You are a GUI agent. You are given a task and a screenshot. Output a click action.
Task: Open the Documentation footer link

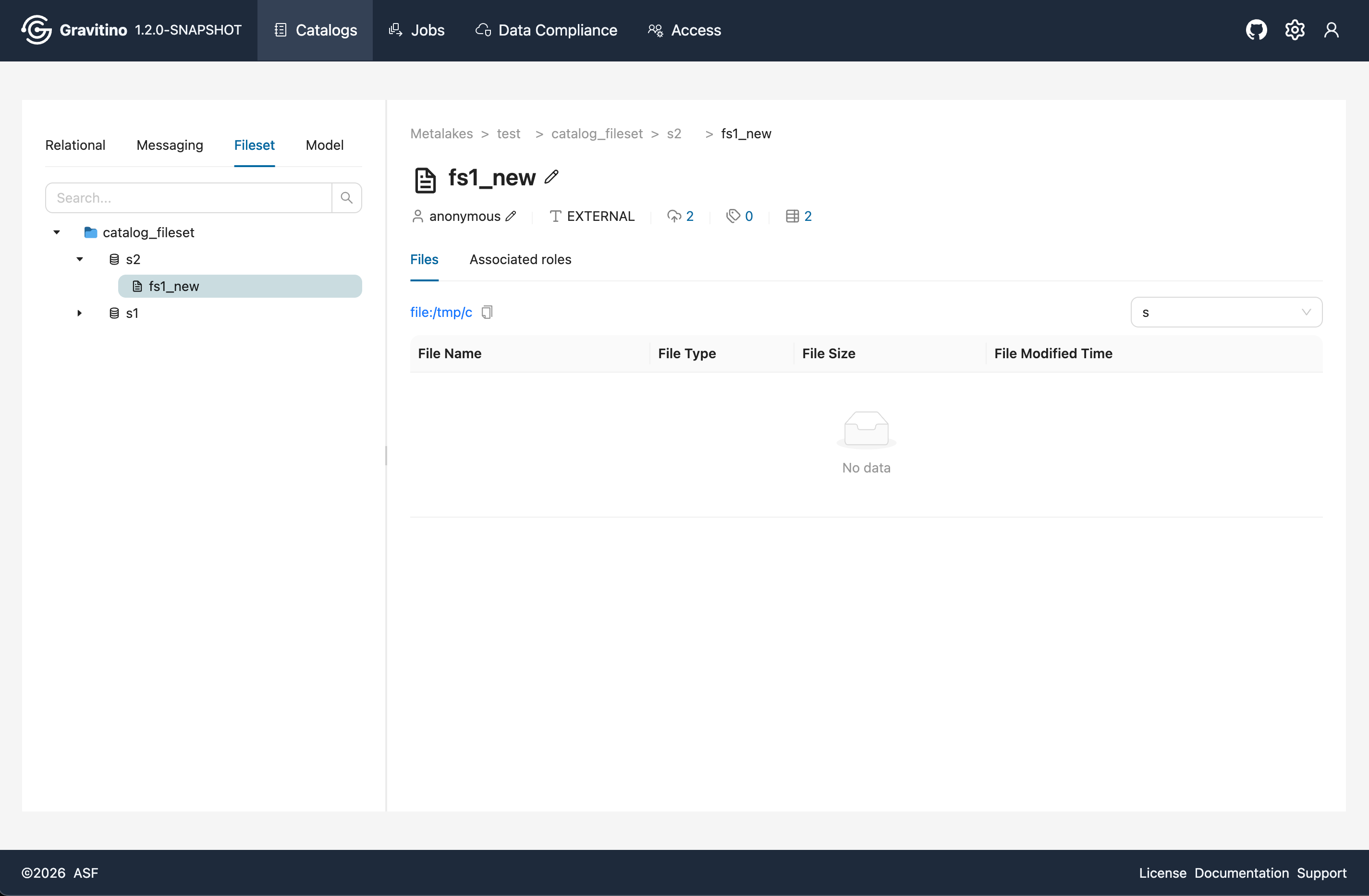click(x=1241, y=872)
